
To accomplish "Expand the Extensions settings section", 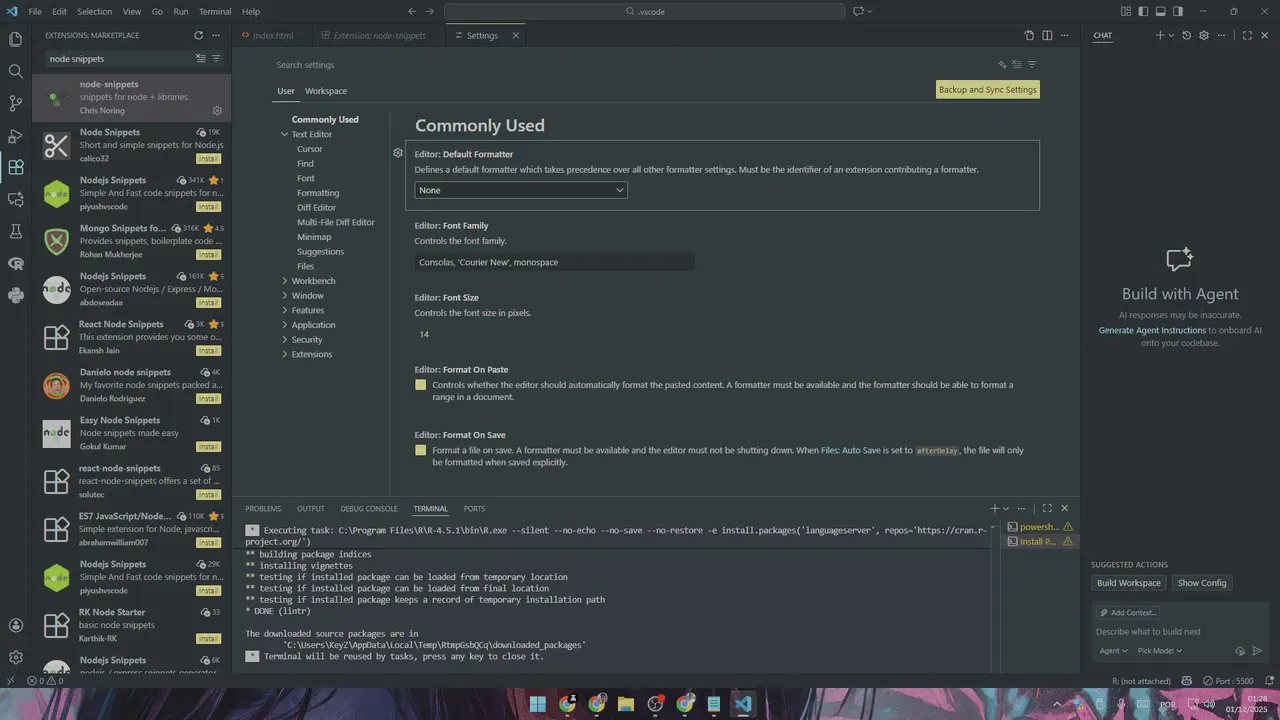I will point(285,354).
